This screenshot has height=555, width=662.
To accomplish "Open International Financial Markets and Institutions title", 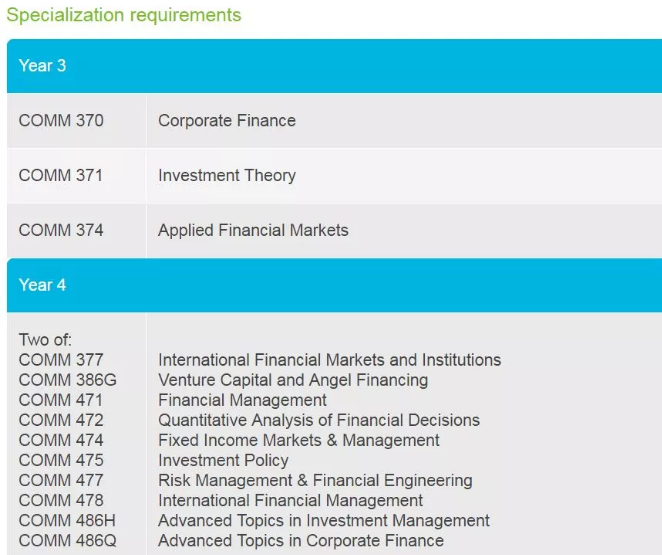I will tap(329, 360).
